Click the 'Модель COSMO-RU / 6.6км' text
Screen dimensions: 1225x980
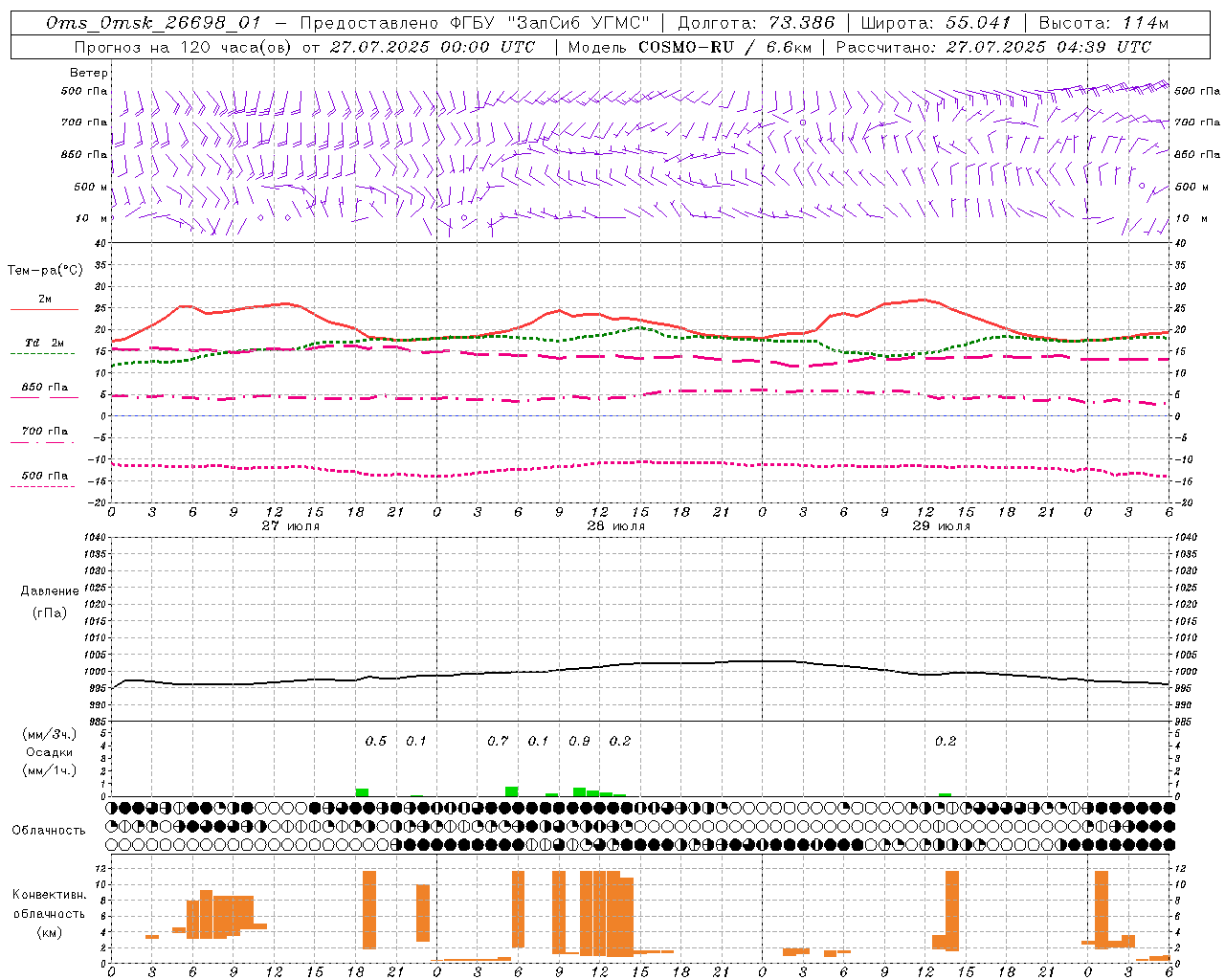coord(690,47)
